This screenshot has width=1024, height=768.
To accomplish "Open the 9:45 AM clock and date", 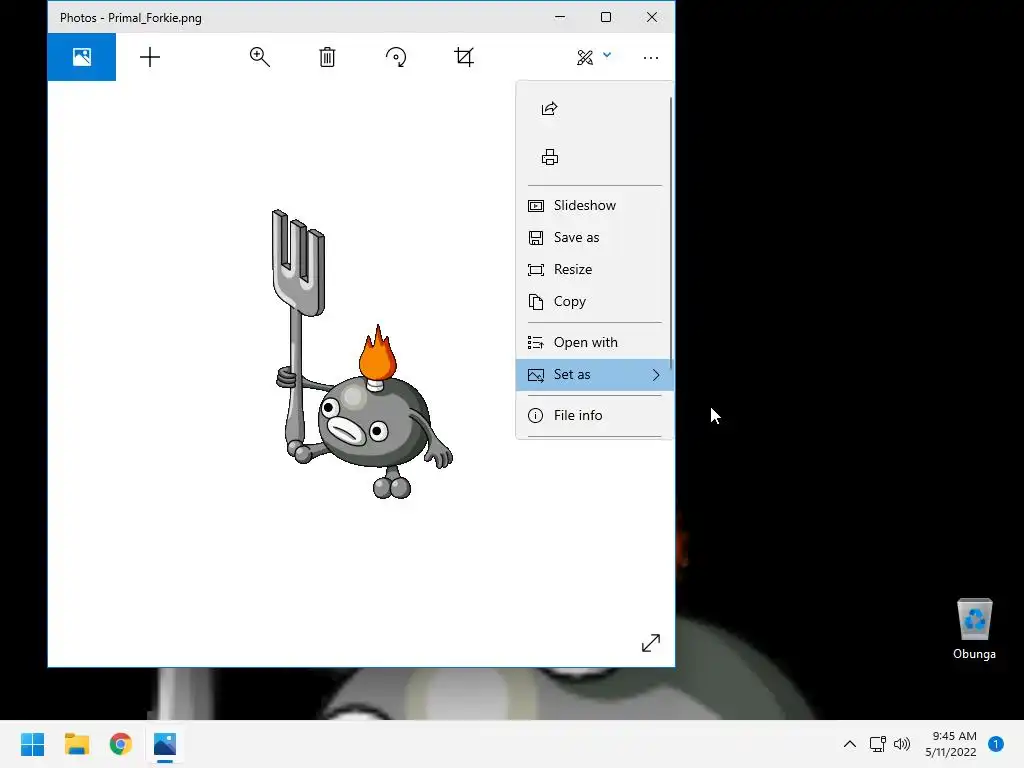I will point(951,744).
